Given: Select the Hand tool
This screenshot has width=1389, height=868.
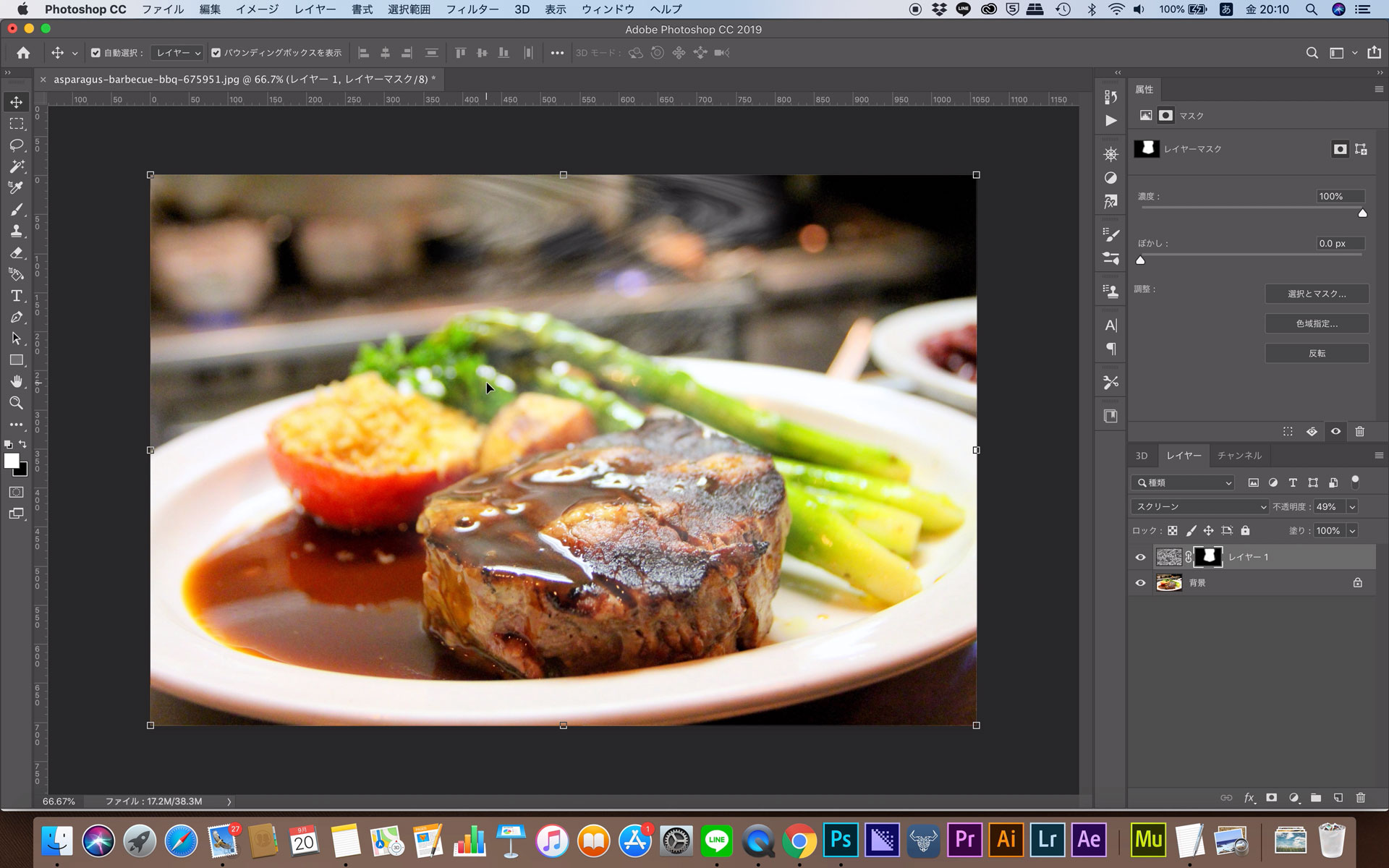Looking at the screenshot, I should click(x=16, y=381).
